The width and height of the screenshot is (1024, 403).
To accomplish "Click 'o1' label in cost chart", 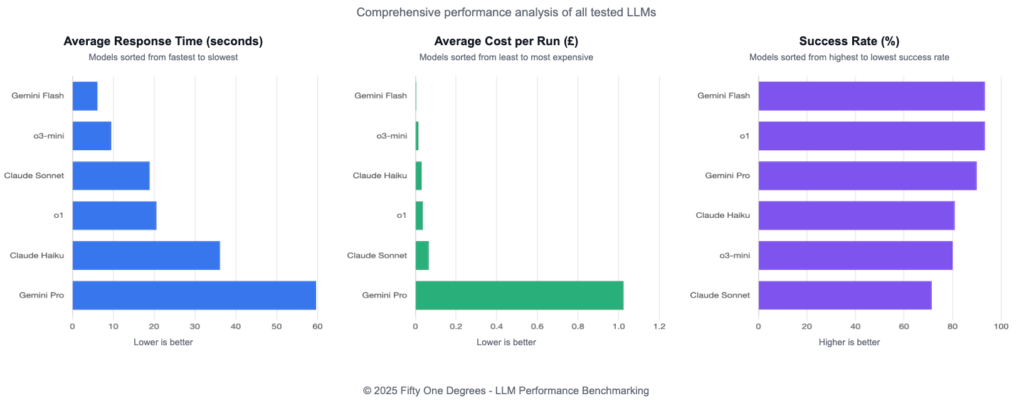I will click(x=402, y=216).
